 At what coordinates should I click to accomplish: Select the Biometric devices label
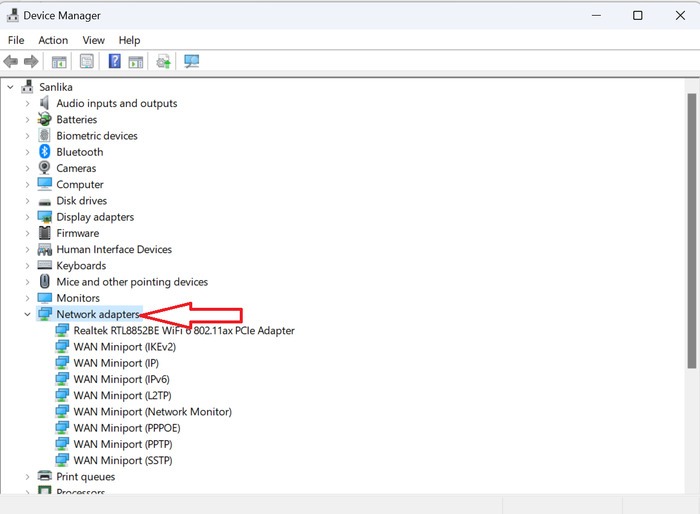(97, 136)
